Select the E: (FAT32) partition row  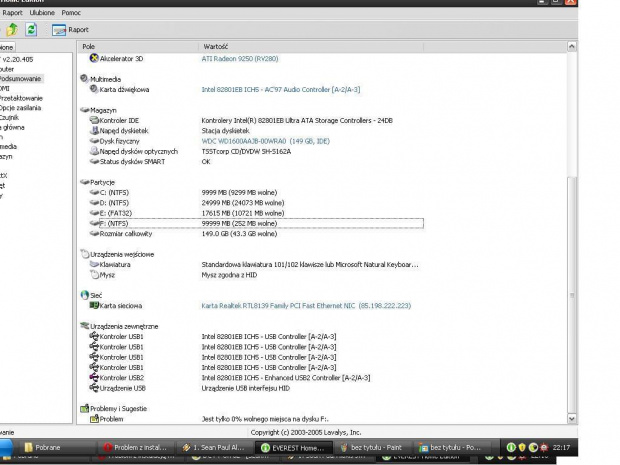point(257,213)
